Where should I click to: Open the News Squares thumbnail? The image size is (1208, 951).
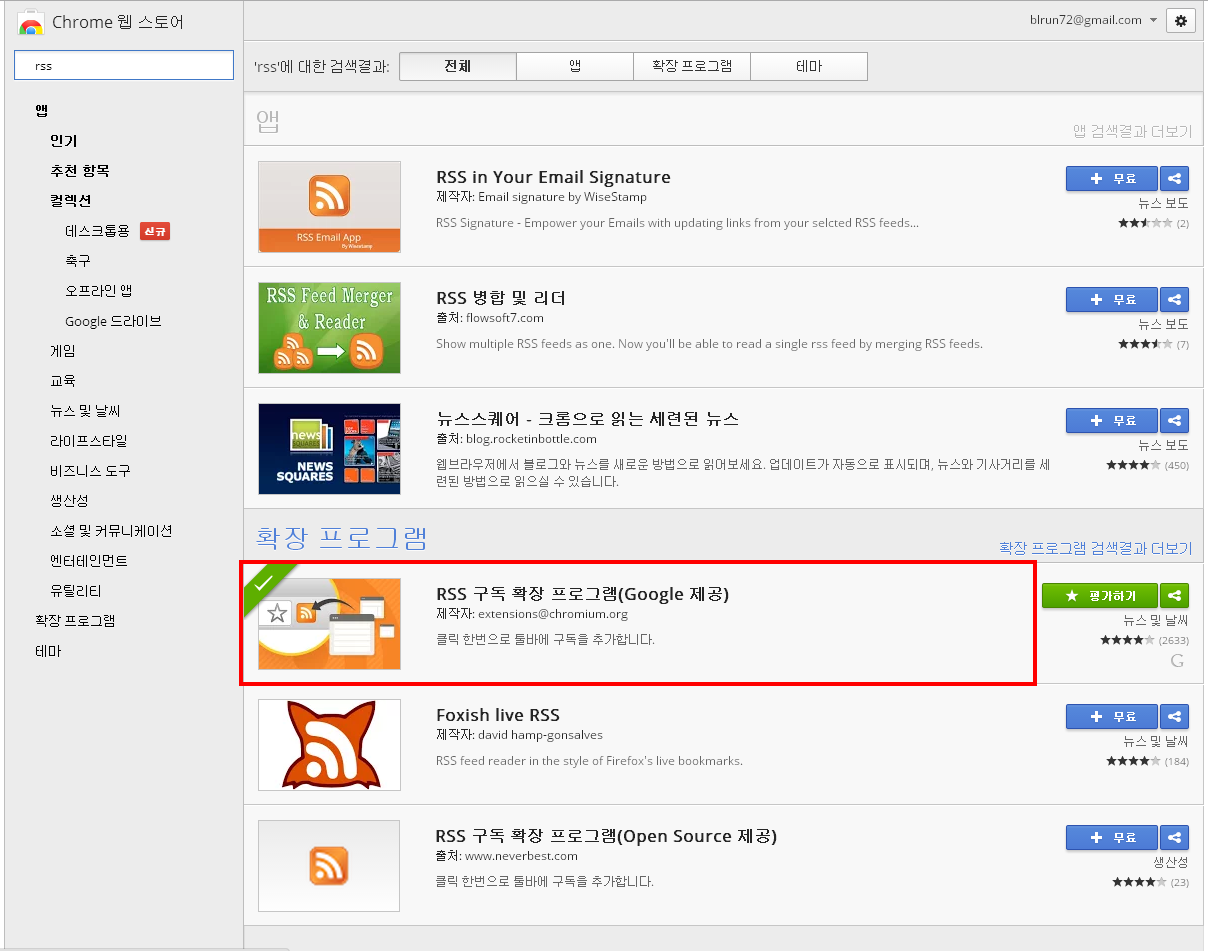[329, 449]
